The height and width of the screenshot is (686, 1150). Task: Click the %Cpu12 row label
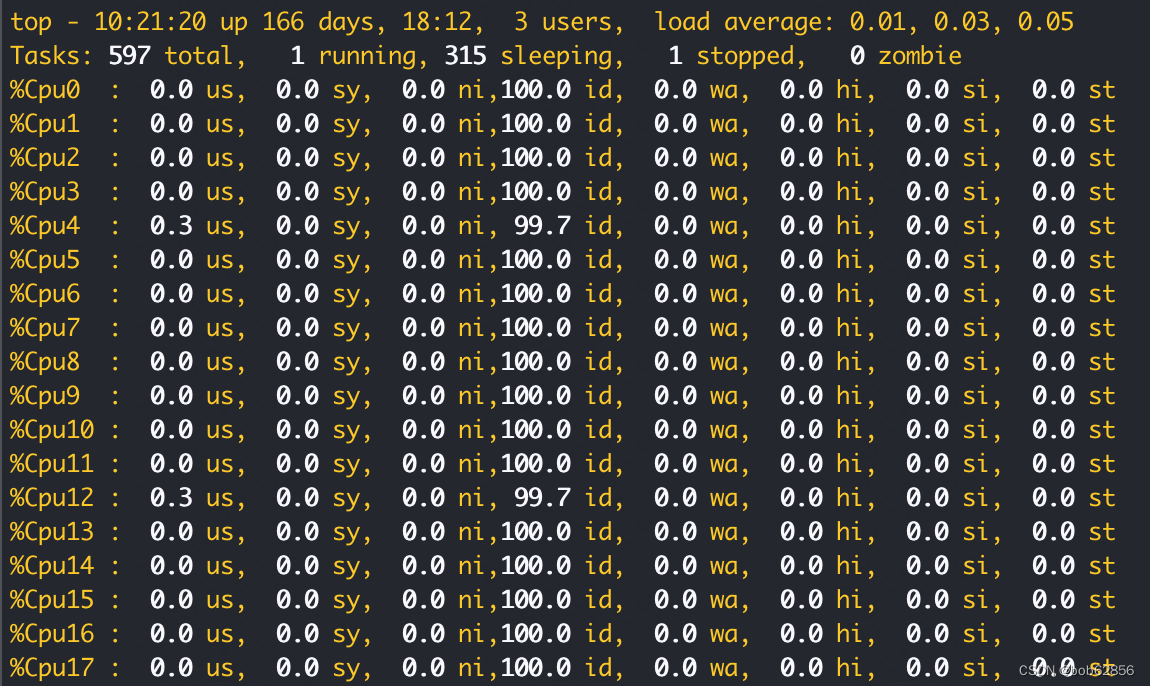[x=52, y=498]
